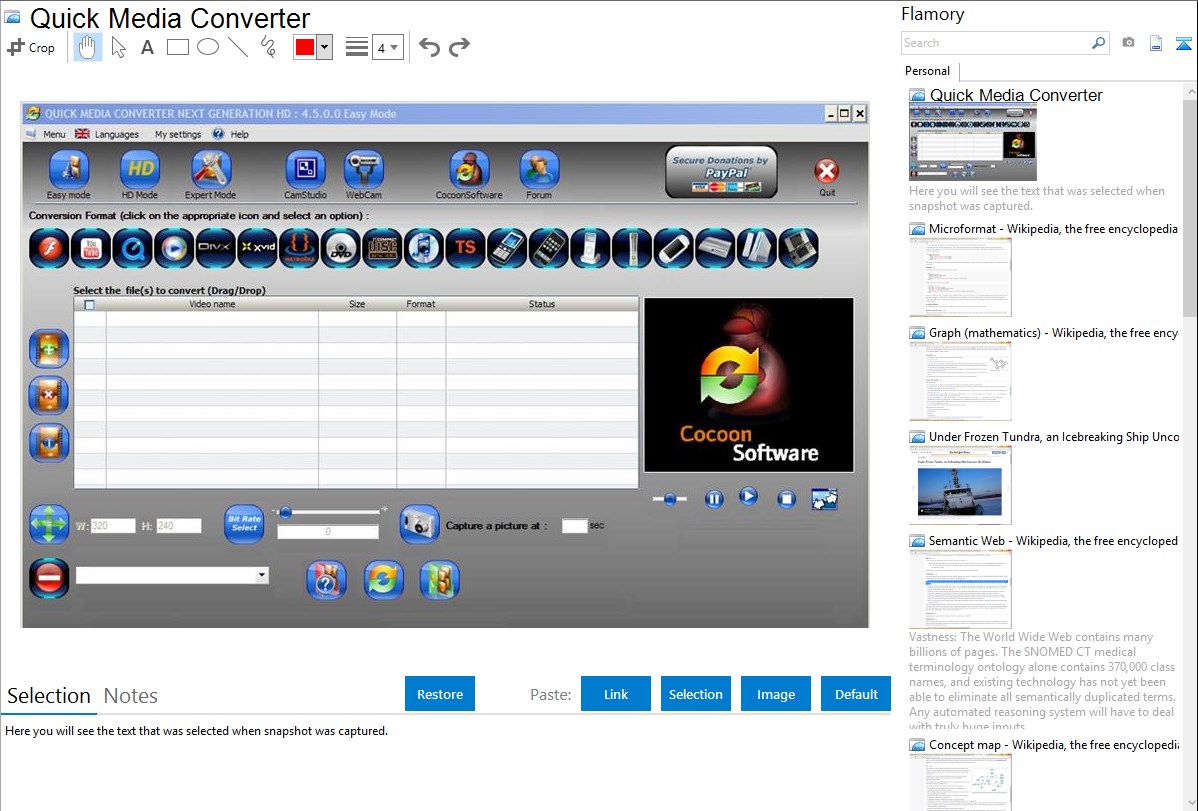Redo the last annotation

tap(459, 47)
